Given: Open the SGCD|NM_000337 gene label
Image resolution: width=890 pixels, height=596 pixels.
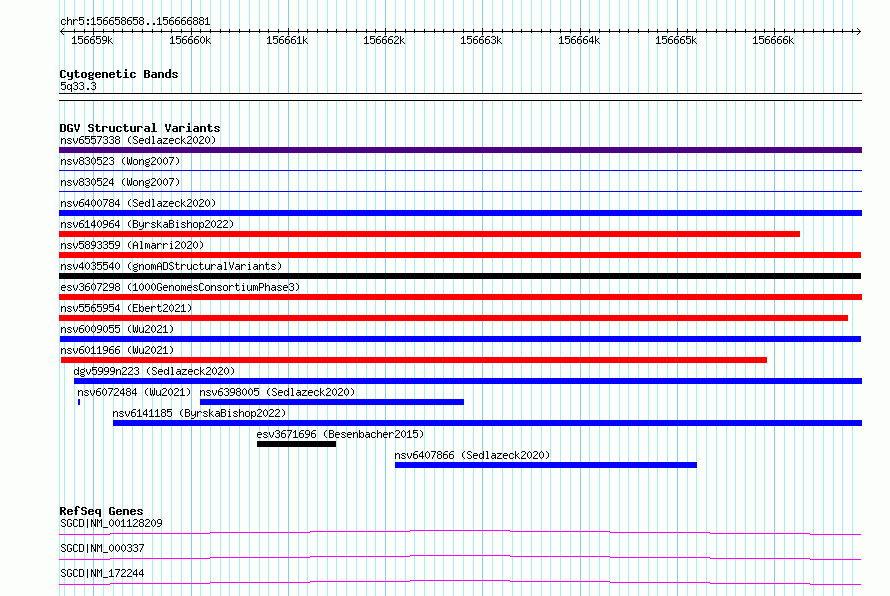Looking at the screenshot, I should click(x=102, y=548).
